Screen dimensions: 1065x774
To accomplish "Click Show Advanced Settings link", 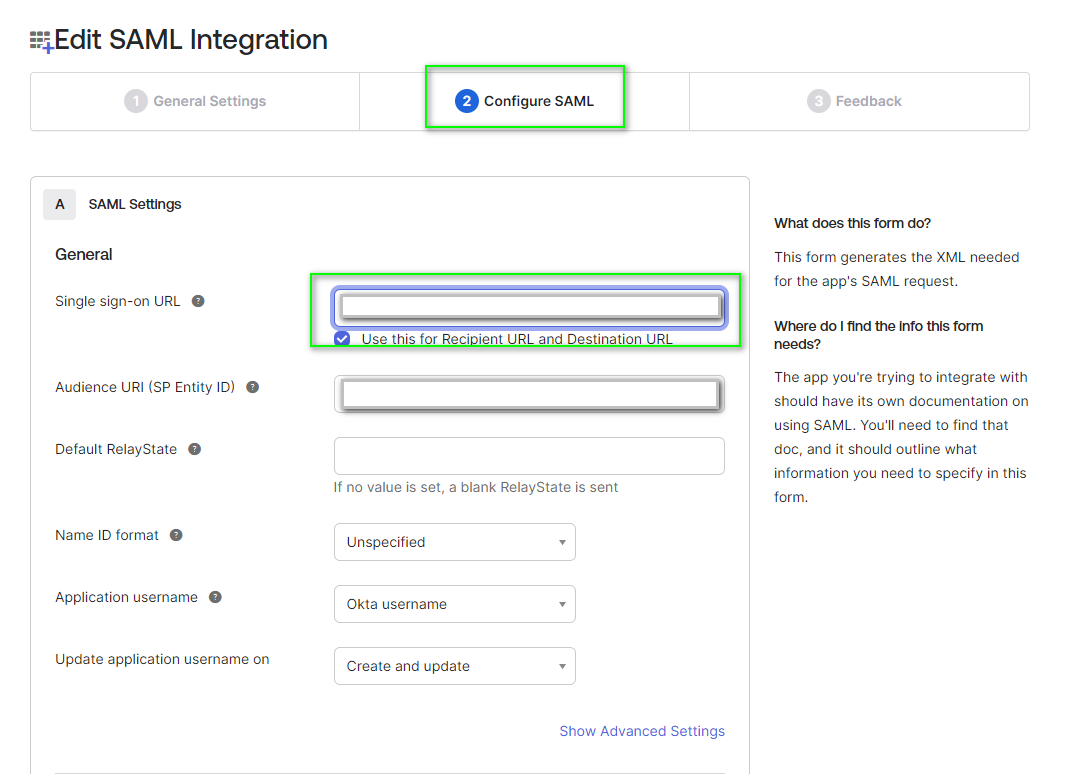I will 642,731.
